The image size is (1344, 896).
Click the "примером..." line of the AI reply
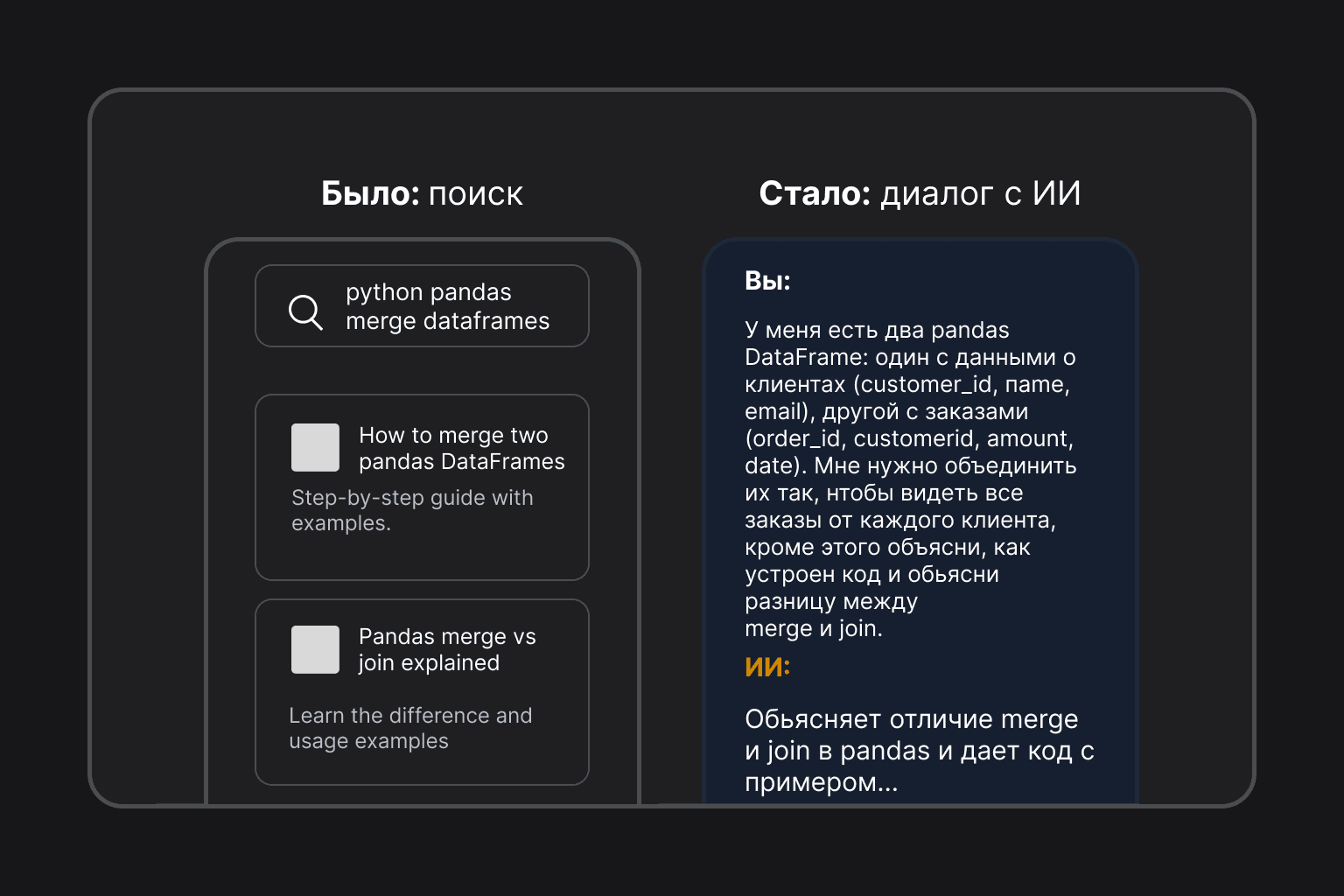[821, 782]
